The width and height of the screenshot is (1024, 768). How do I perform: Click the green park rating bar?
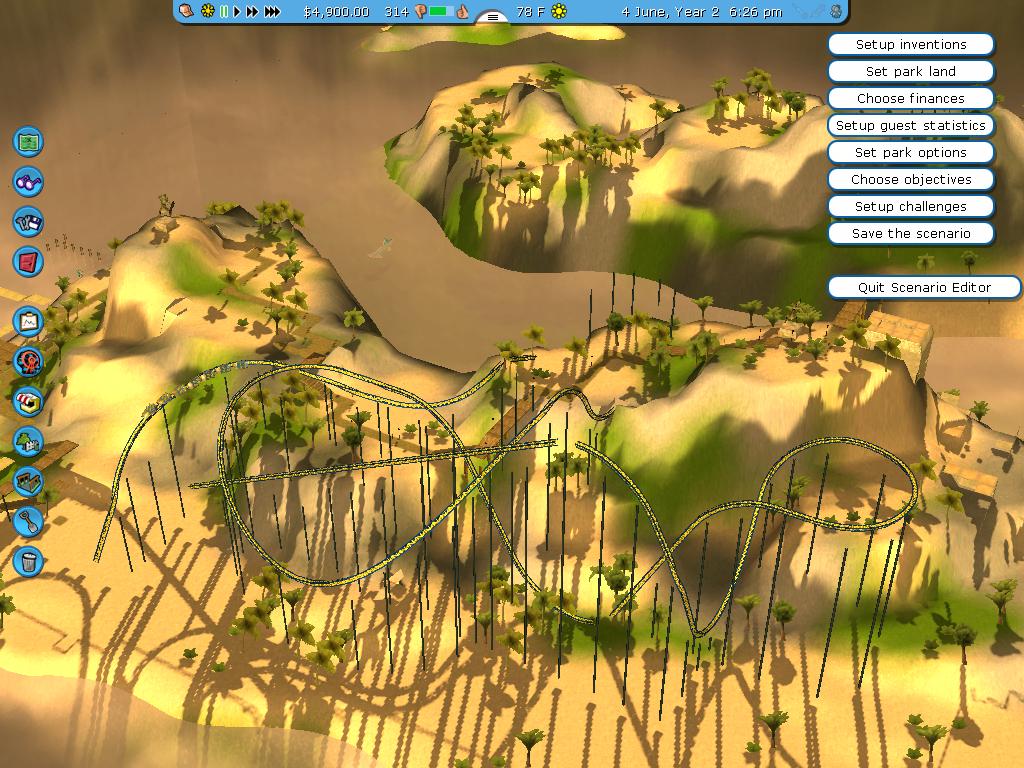441,11
